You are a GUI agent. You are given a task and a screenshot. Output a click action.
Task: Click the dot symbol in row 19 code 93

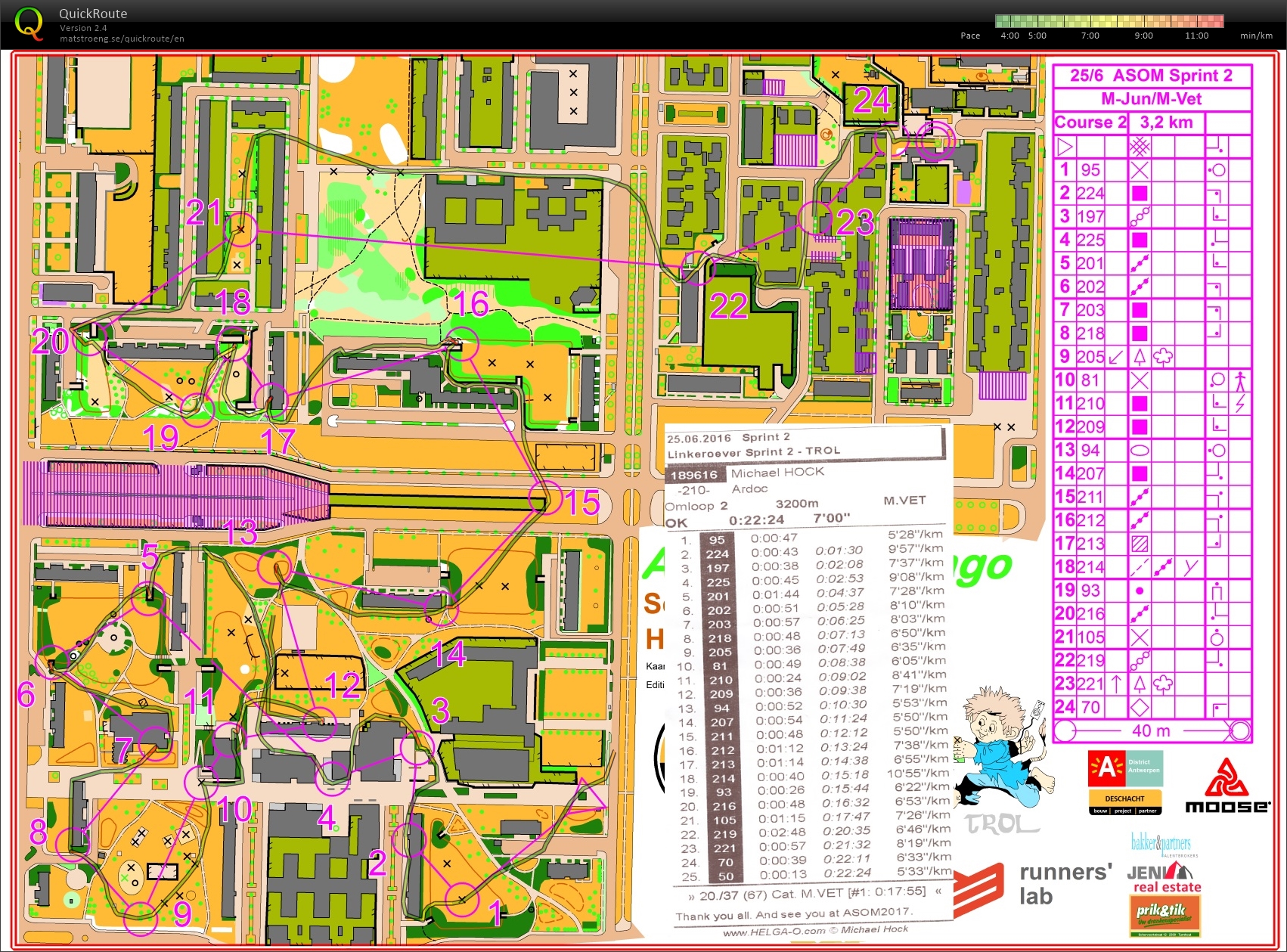pyautogui.click(x=1140, y=591)
